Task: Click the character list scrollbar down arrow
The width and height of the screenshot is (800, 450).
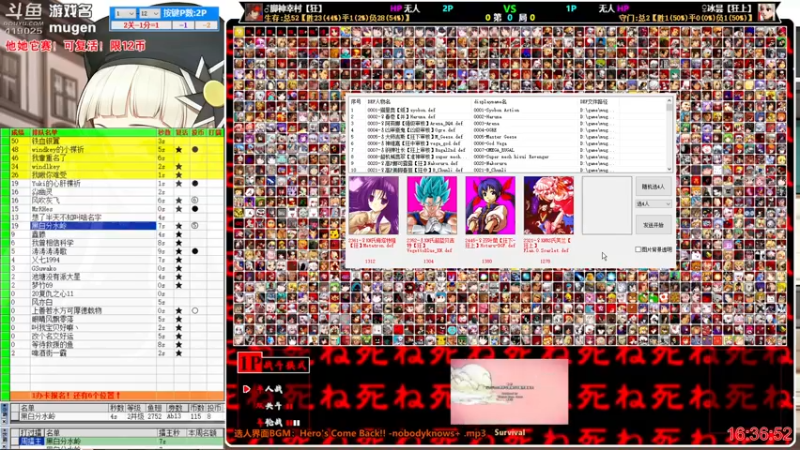Action: pos(669,169)
